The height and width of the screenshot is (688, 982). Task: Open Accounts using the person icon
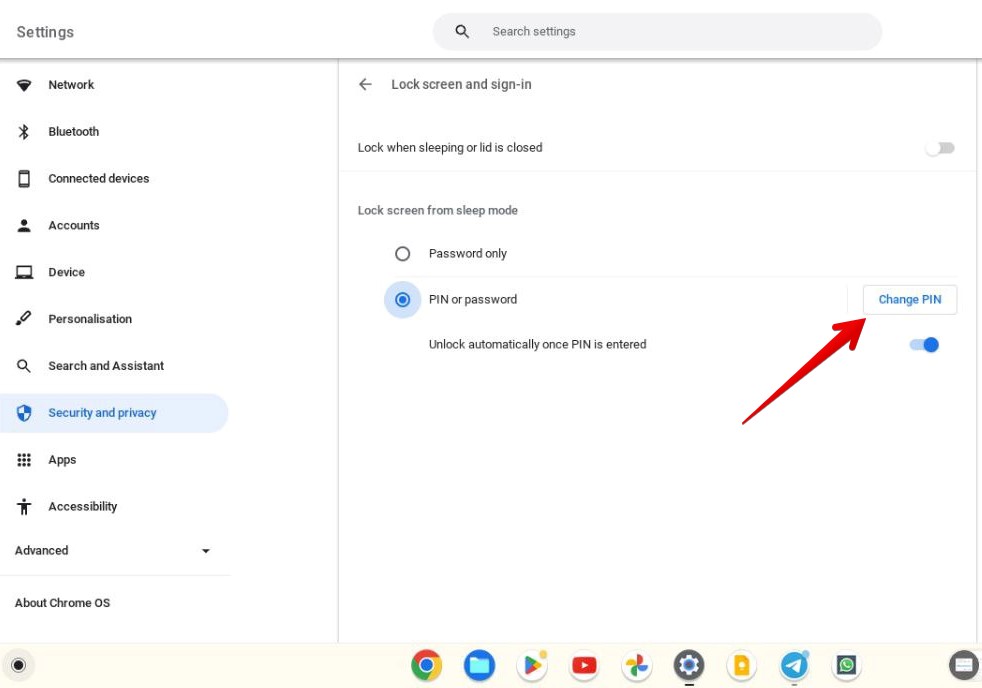(x=24, y=225)
